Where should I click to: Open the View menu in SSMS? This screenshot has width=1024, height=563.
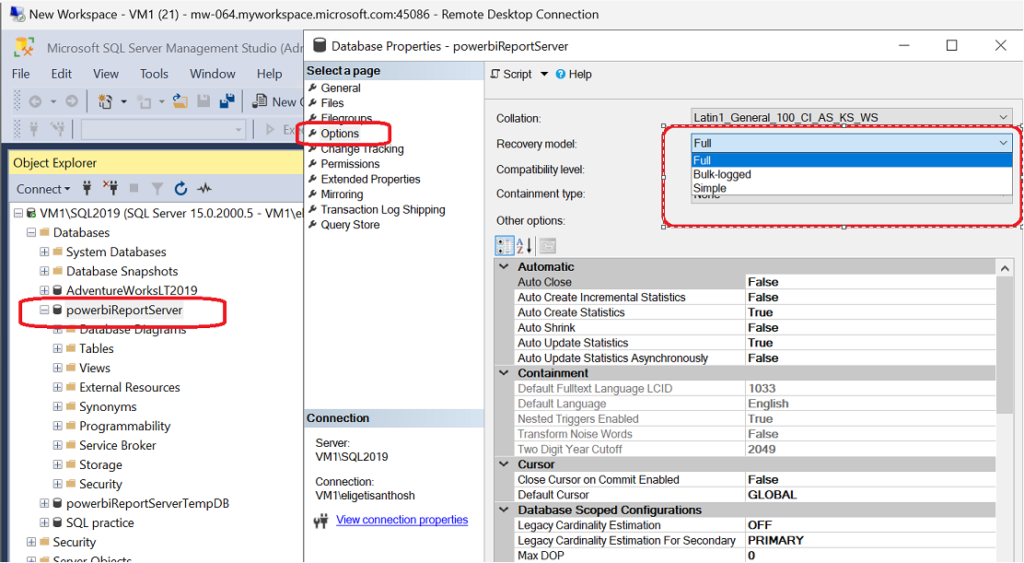(x=105, y=74)
